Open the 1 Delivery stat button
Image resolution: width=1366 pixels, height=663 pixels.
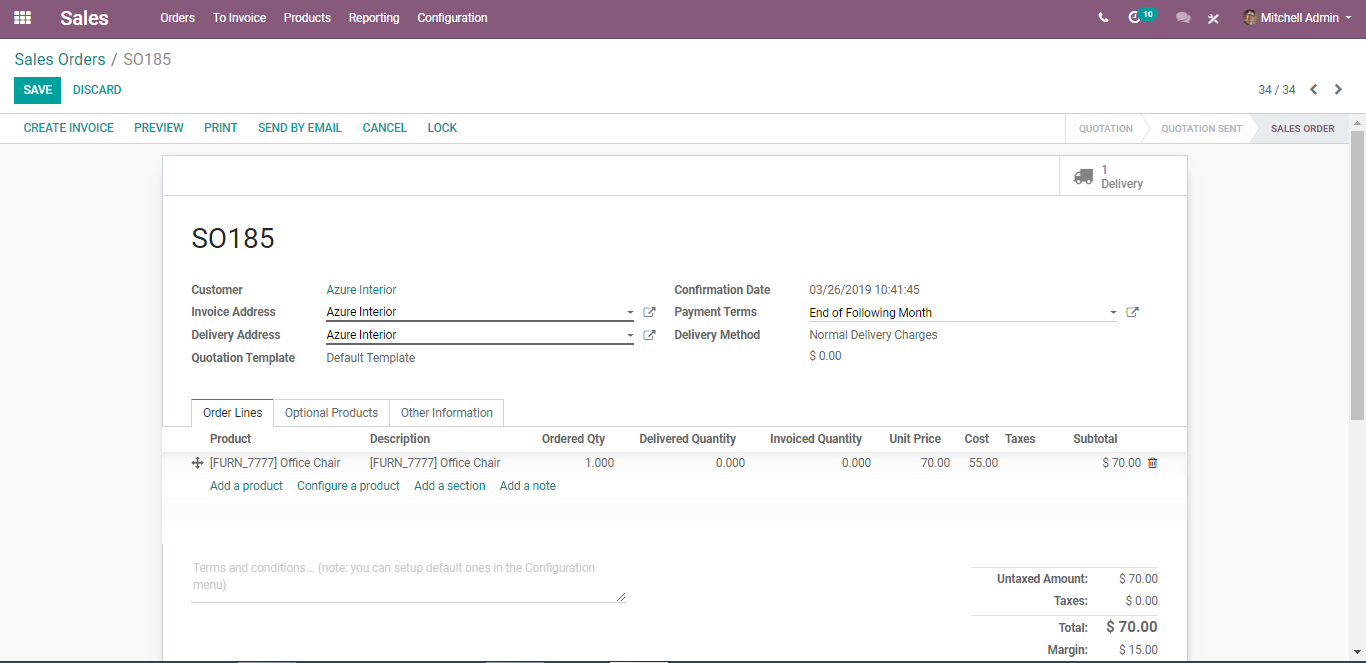1123,176
